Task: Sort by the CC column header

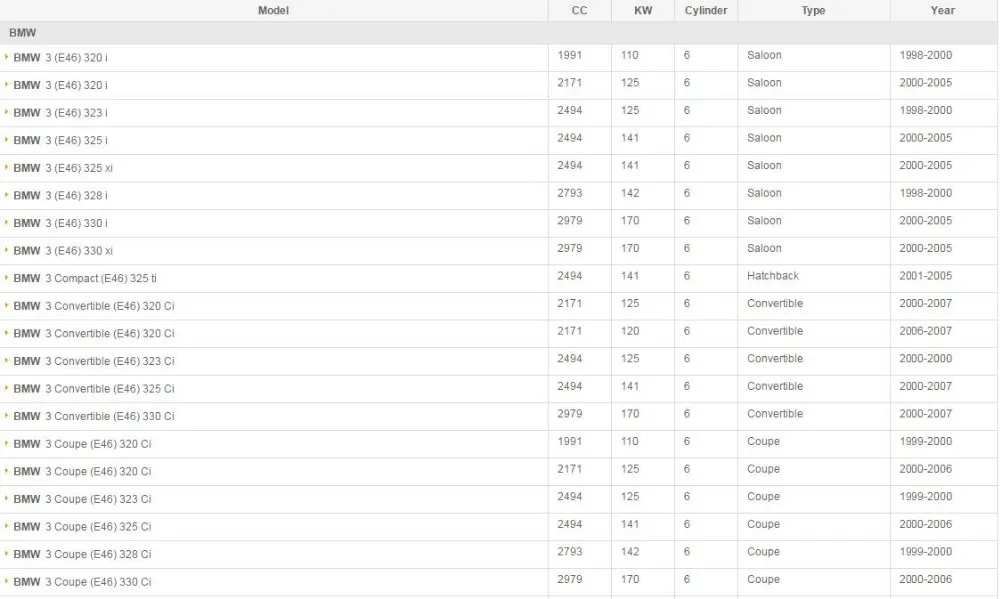Action: tap(579, 10)
